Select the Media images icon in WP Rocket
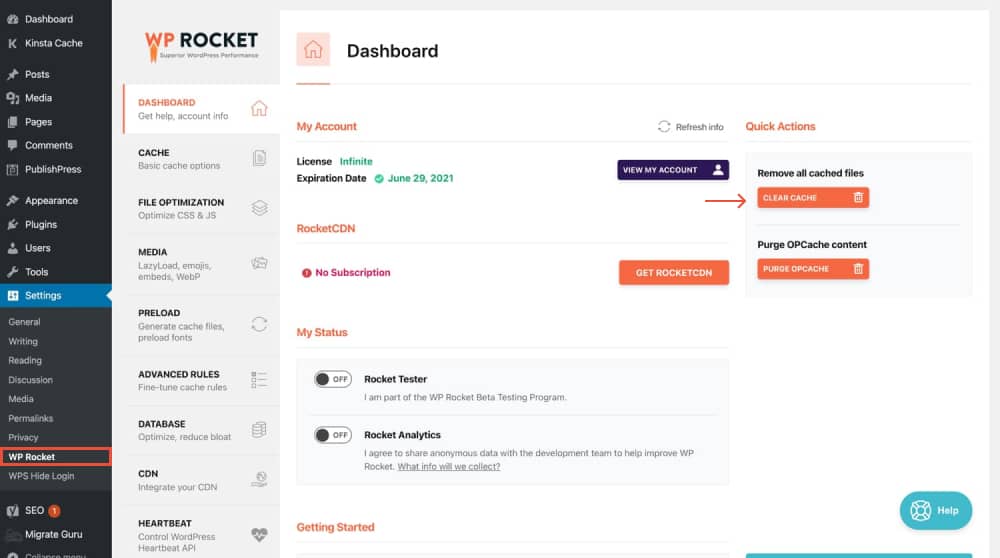 point(259,263)
